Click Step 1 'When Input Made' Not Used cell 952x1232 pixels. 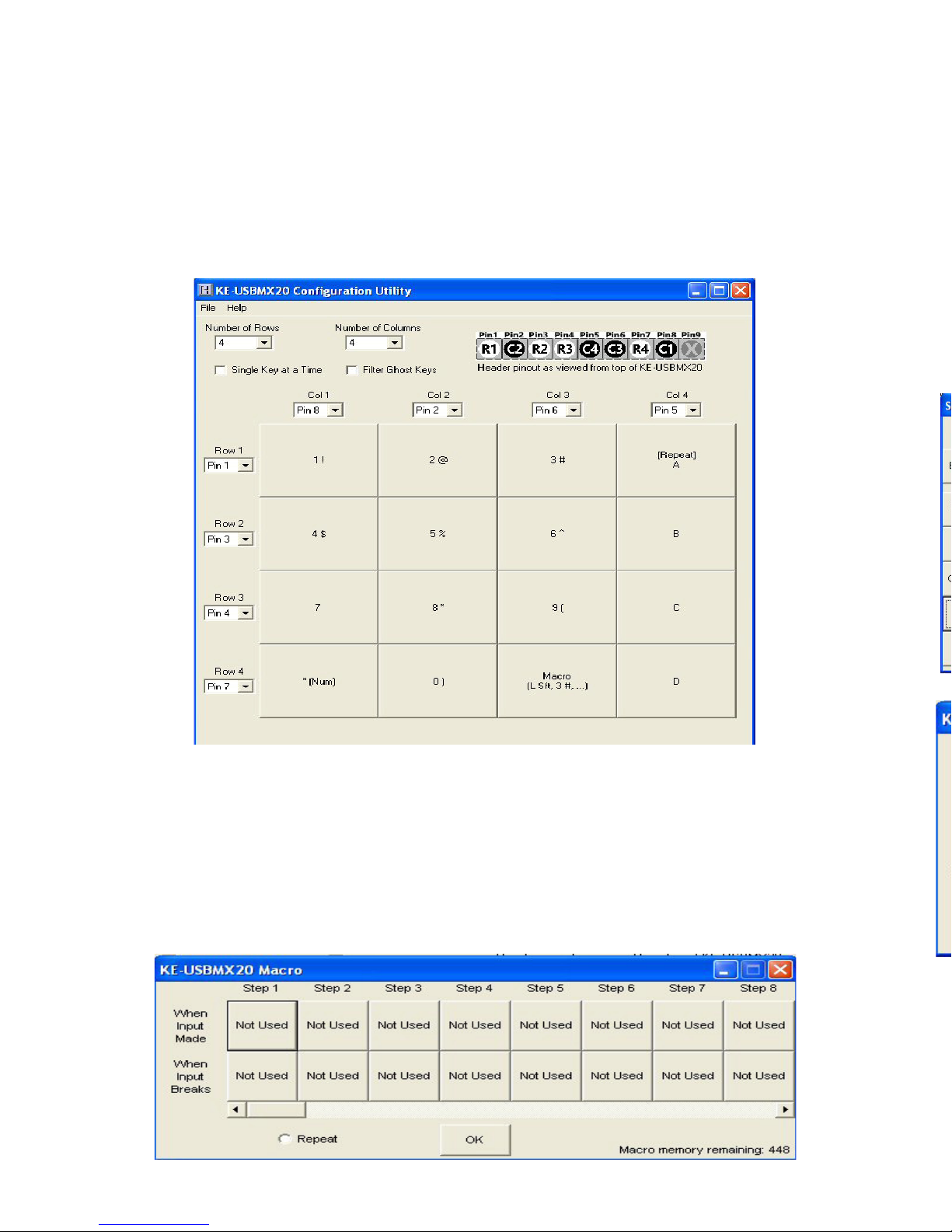[262, 1025]
